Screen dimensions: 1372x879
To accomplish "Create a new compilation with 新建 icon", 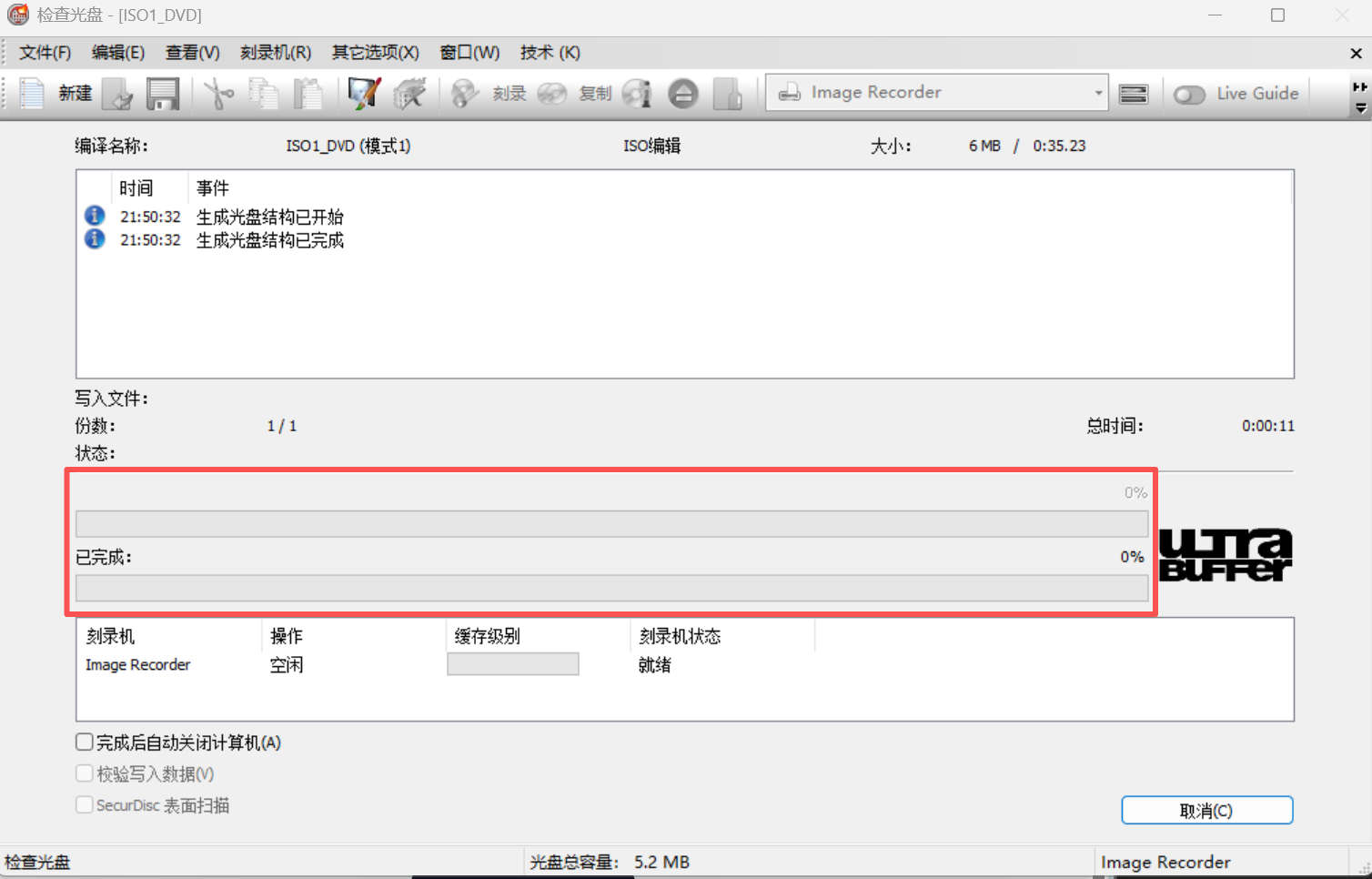I will point(31,93).
